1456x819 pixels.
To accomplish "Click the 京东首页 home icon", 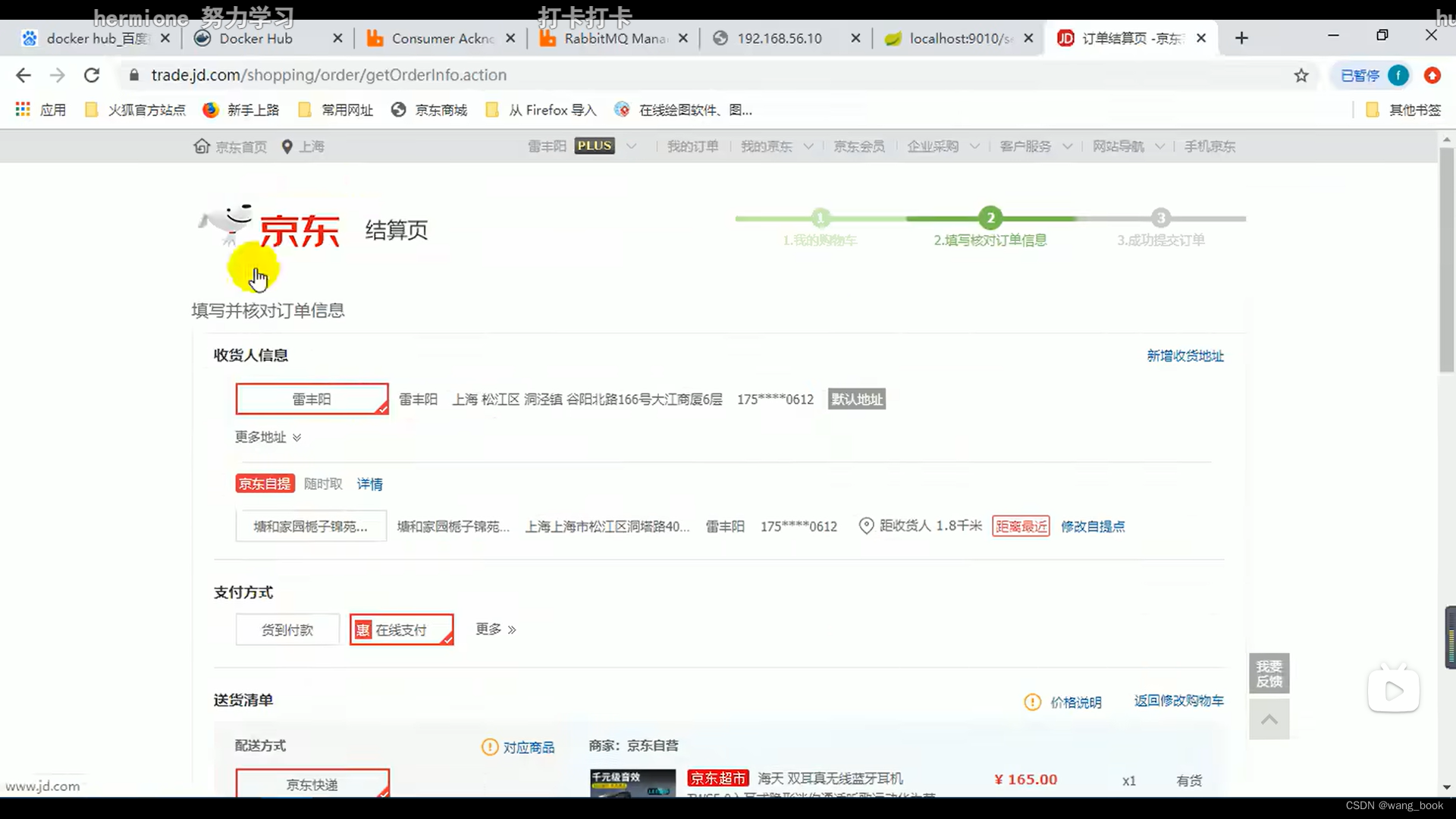I will 202,146.
